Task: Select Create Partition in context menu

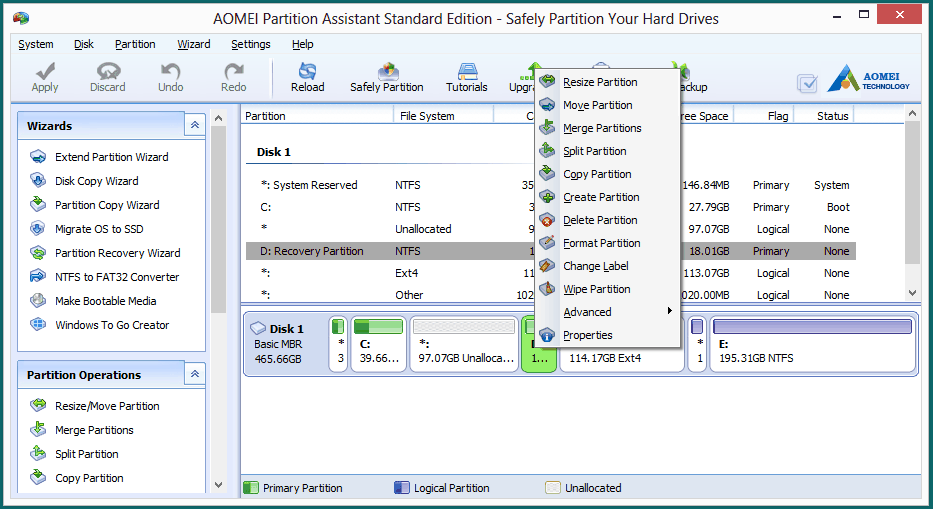Action: click(608, 197)
